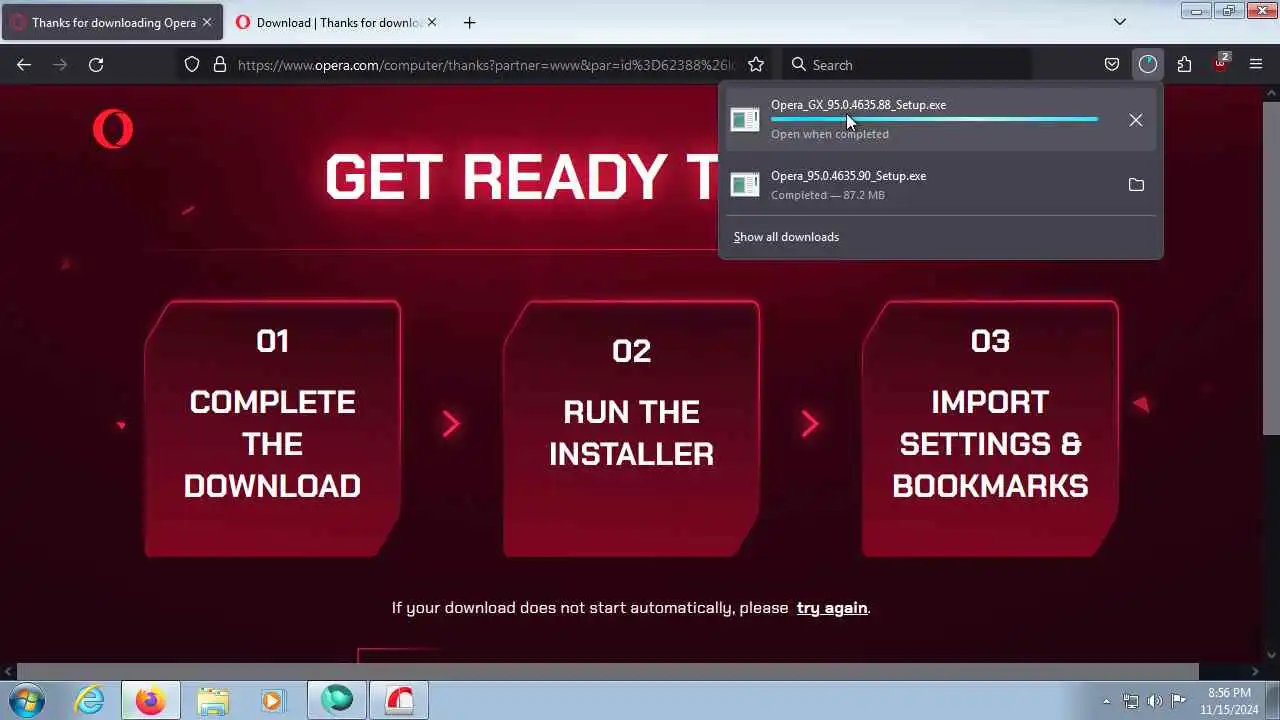1280x720 pixels.
Task: Click the Opera GX download progress bar
Action: coord(934,119)
